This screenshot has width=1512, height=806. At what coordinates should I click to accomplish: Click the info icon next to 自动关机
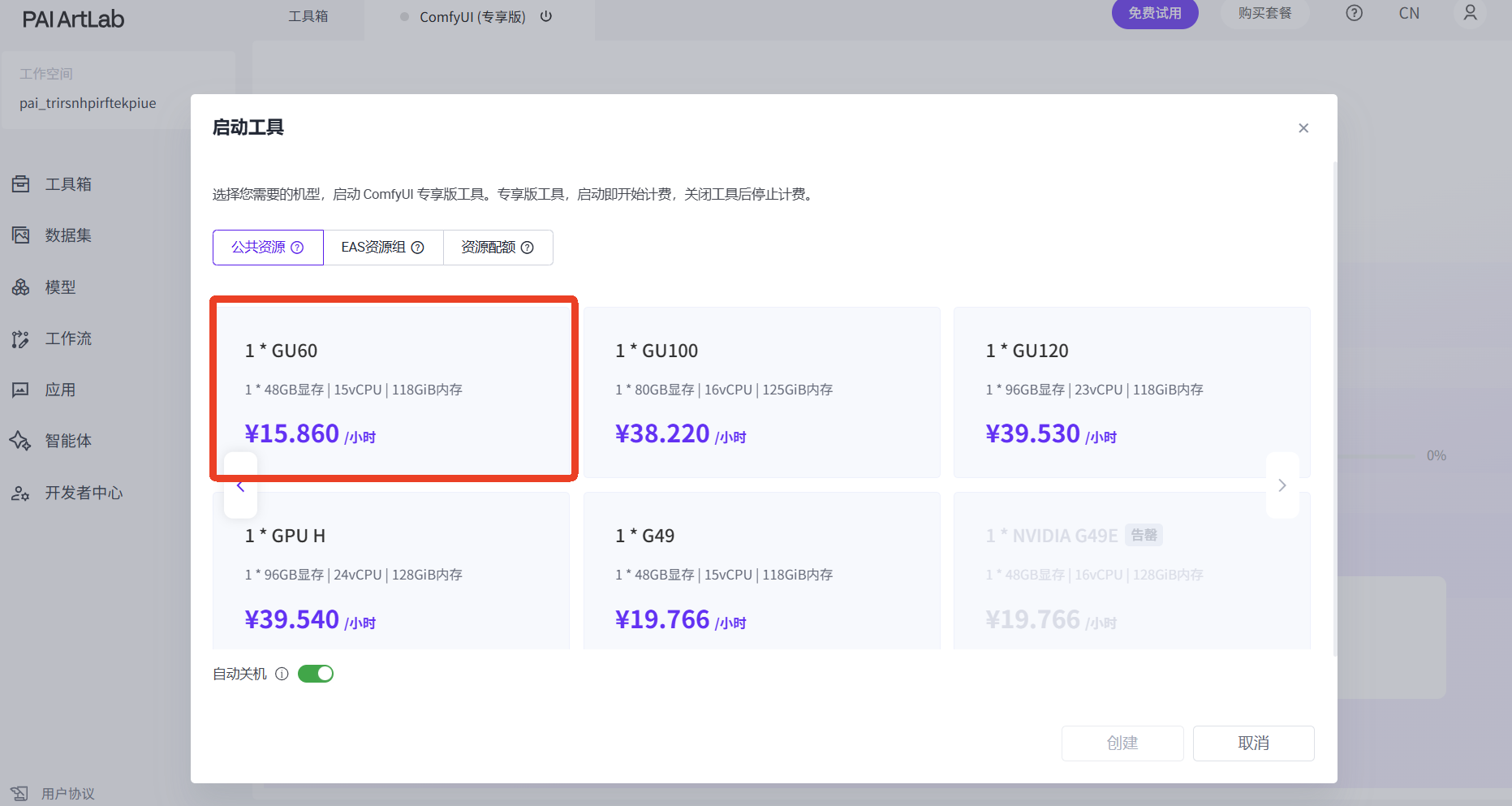(x=282, y=674)
